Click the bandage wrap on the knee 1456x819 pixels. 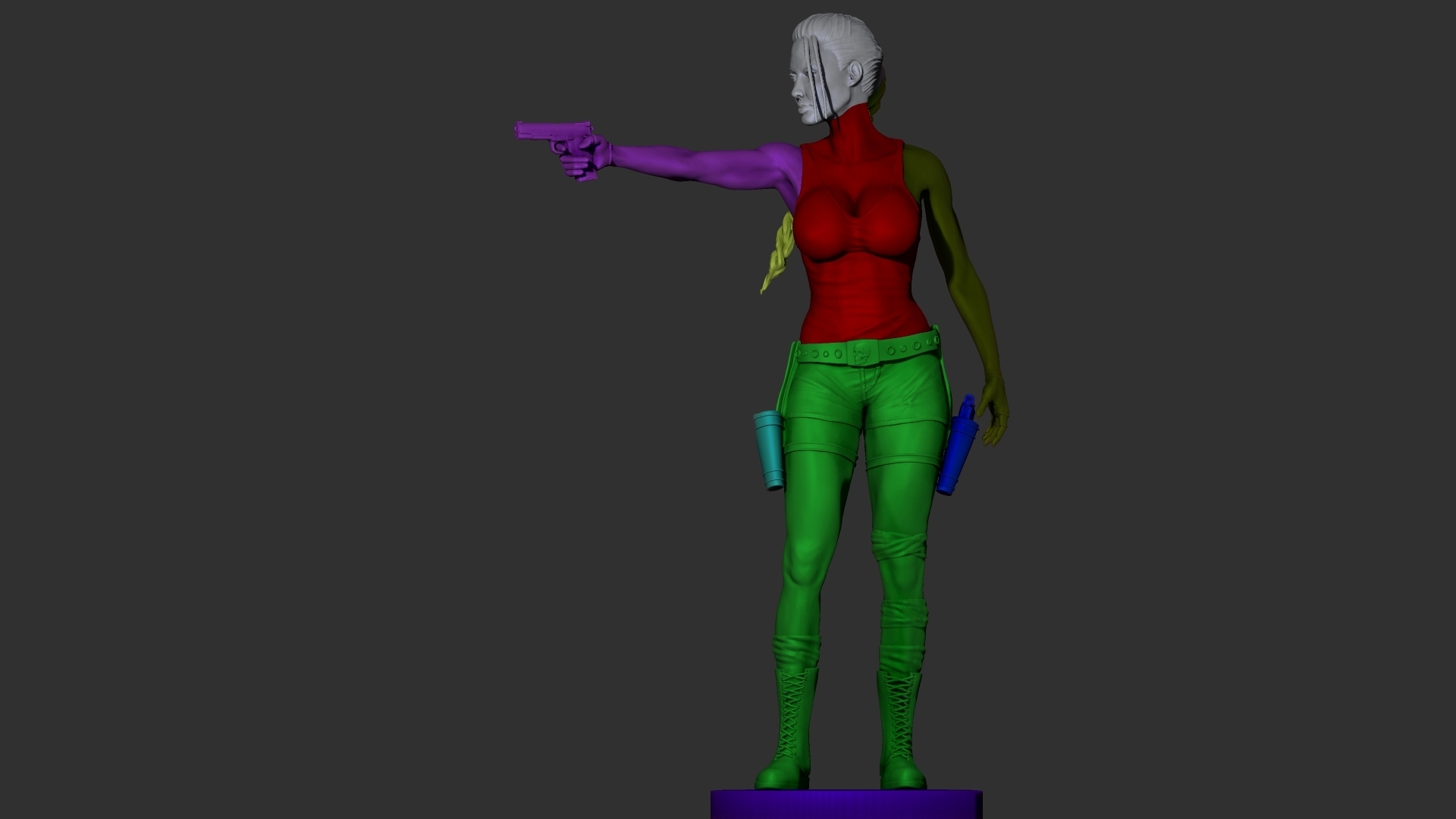coord(899,546)
